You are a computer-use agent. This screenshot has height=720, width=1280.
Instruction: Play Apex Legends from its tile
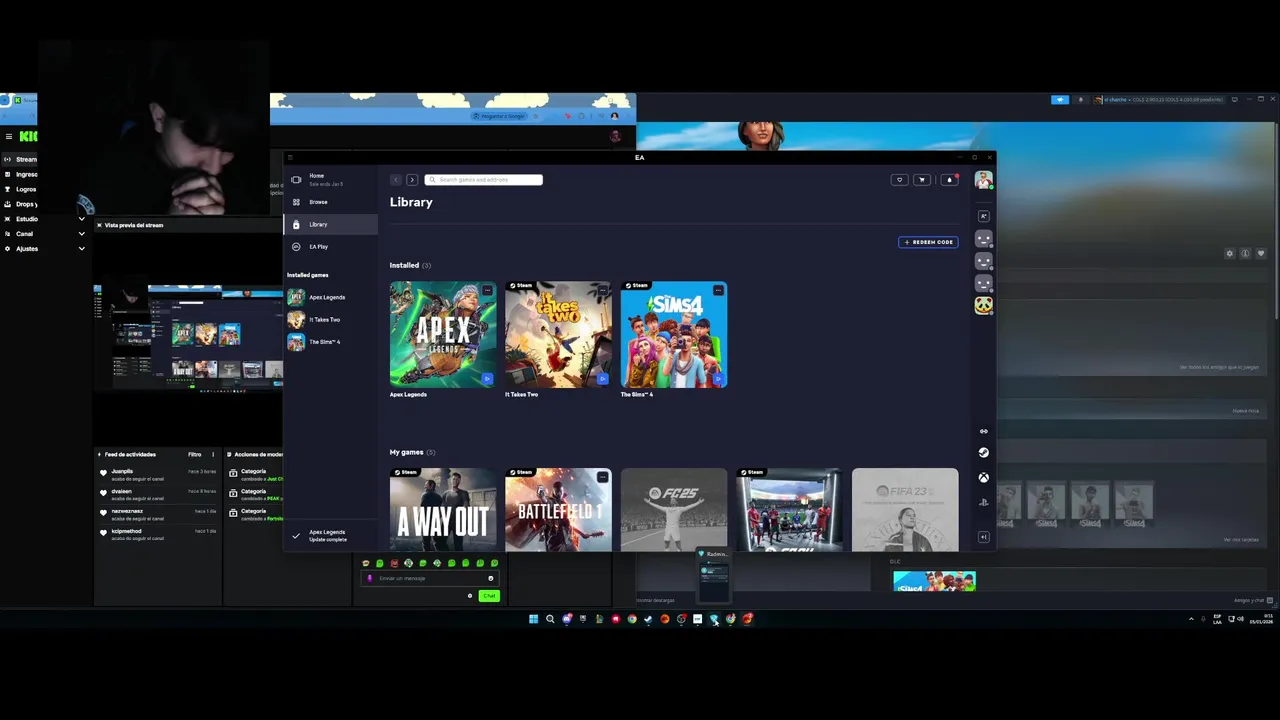(487, 379)
